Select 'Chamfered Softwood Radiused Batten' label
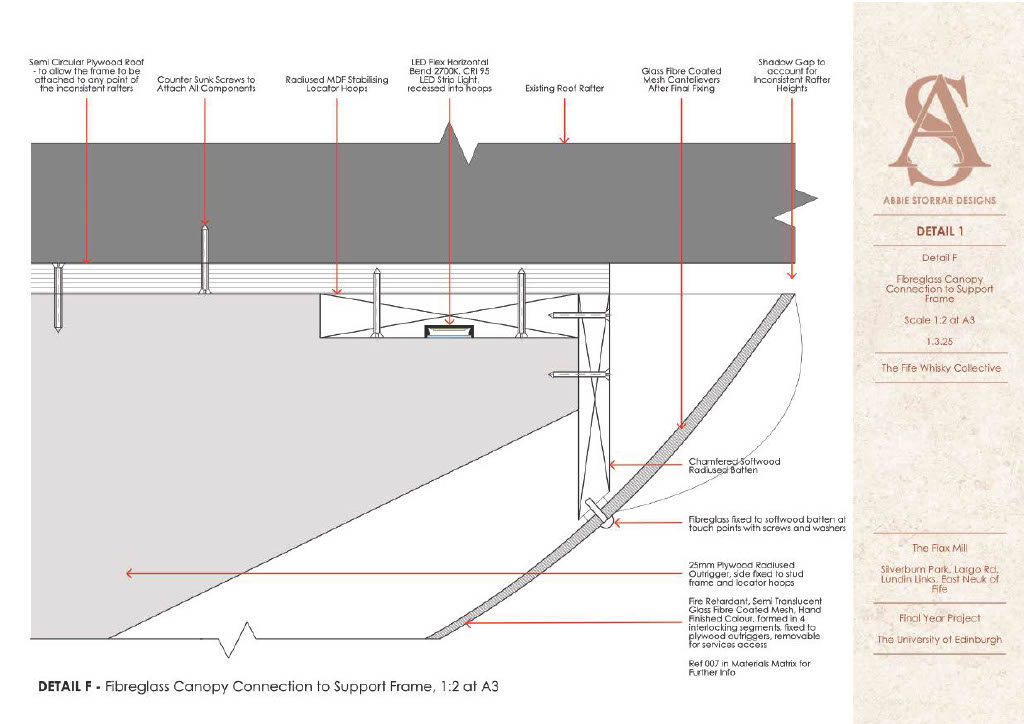1024x724 pixels. (734, 465)
